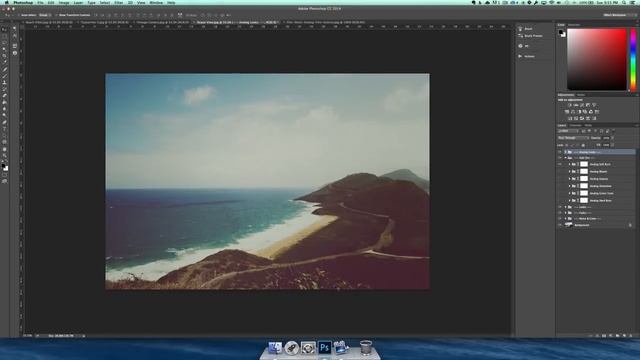Switch to the Channels tab

pos(576,125)
